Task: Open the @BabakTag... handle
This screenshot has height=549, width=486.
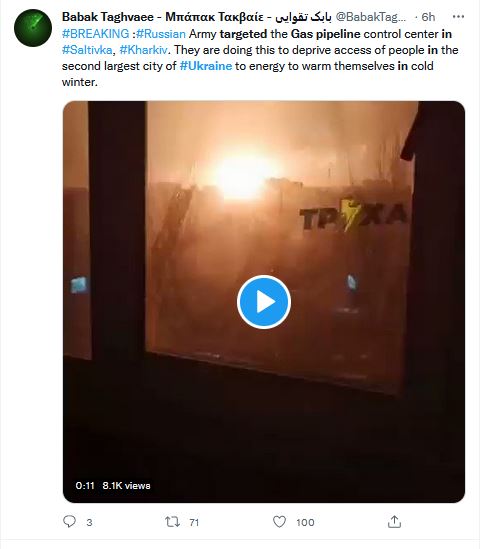Action: [x=371, y=17]
